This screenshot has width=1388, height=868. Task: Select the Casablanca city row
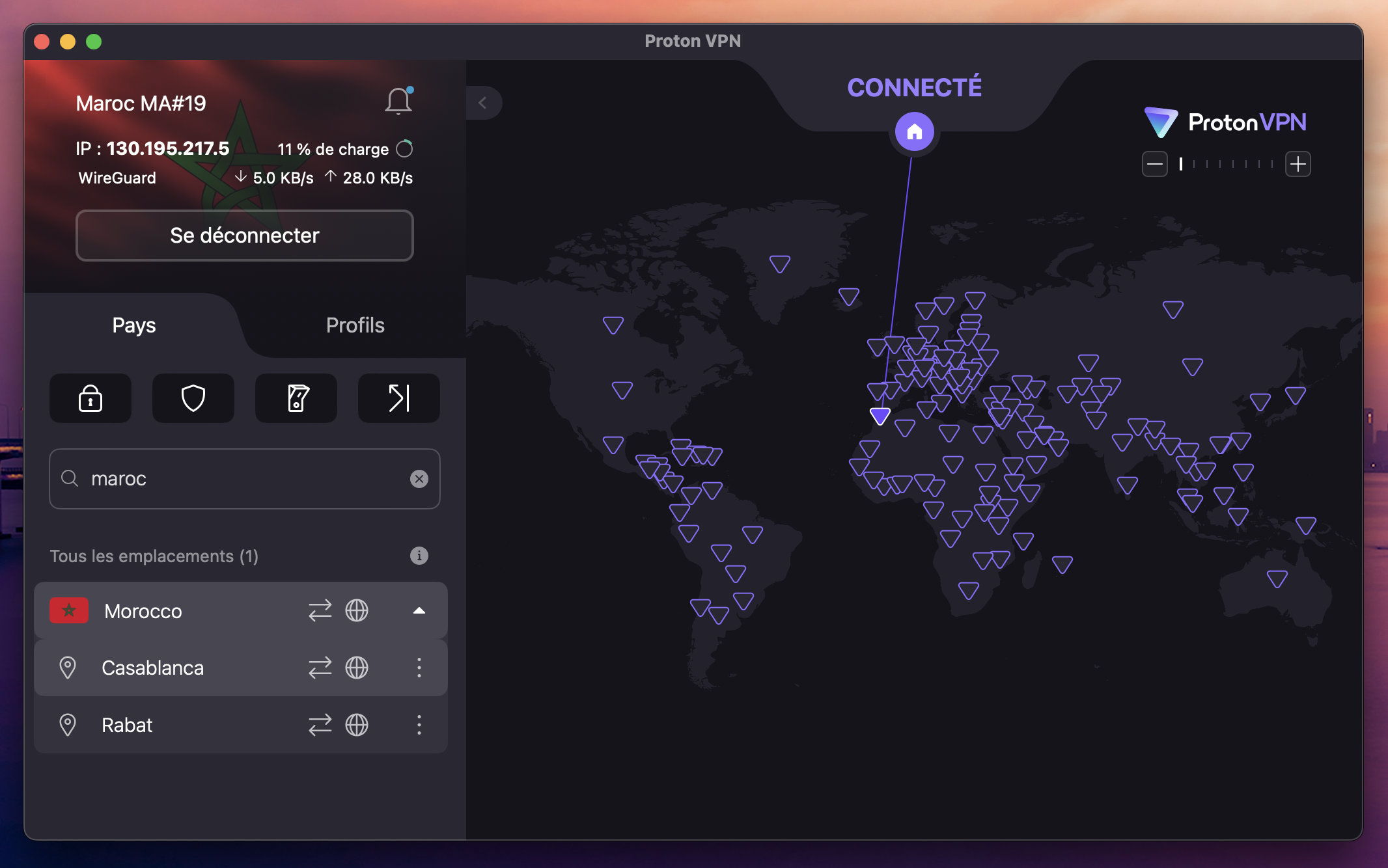coord(241,668)
